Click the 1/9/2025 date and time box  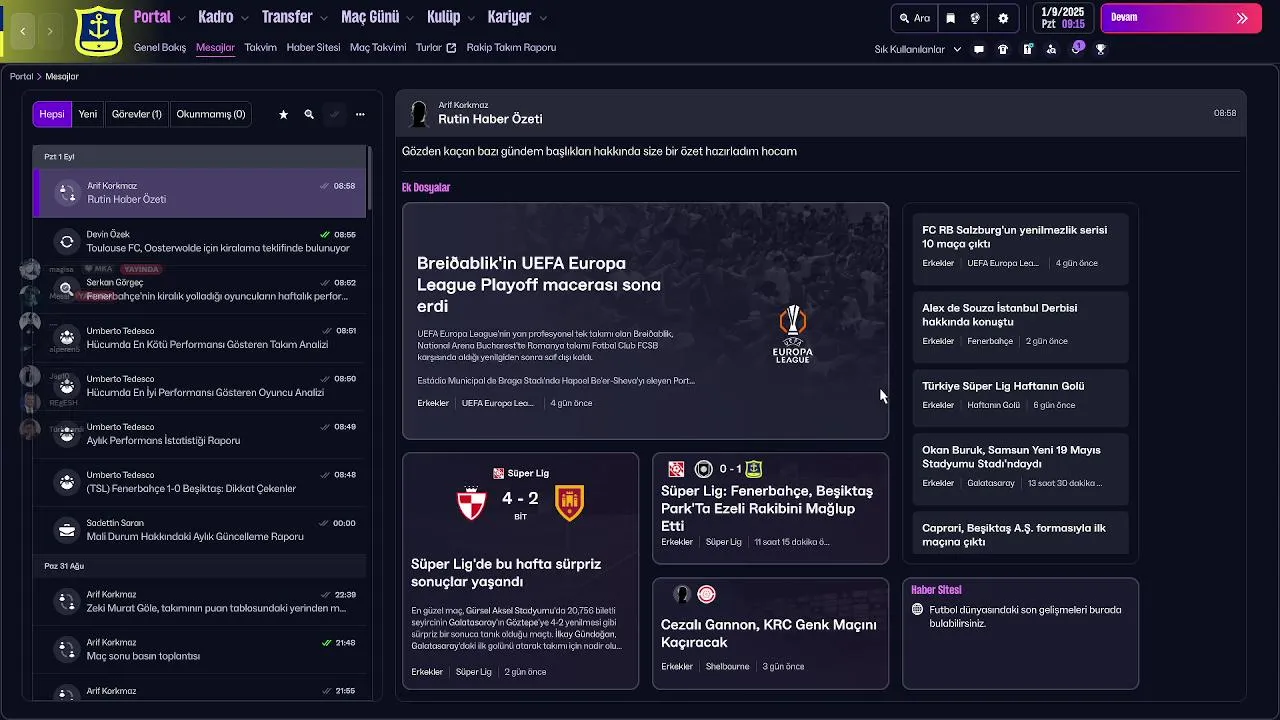coord(1062,18)
